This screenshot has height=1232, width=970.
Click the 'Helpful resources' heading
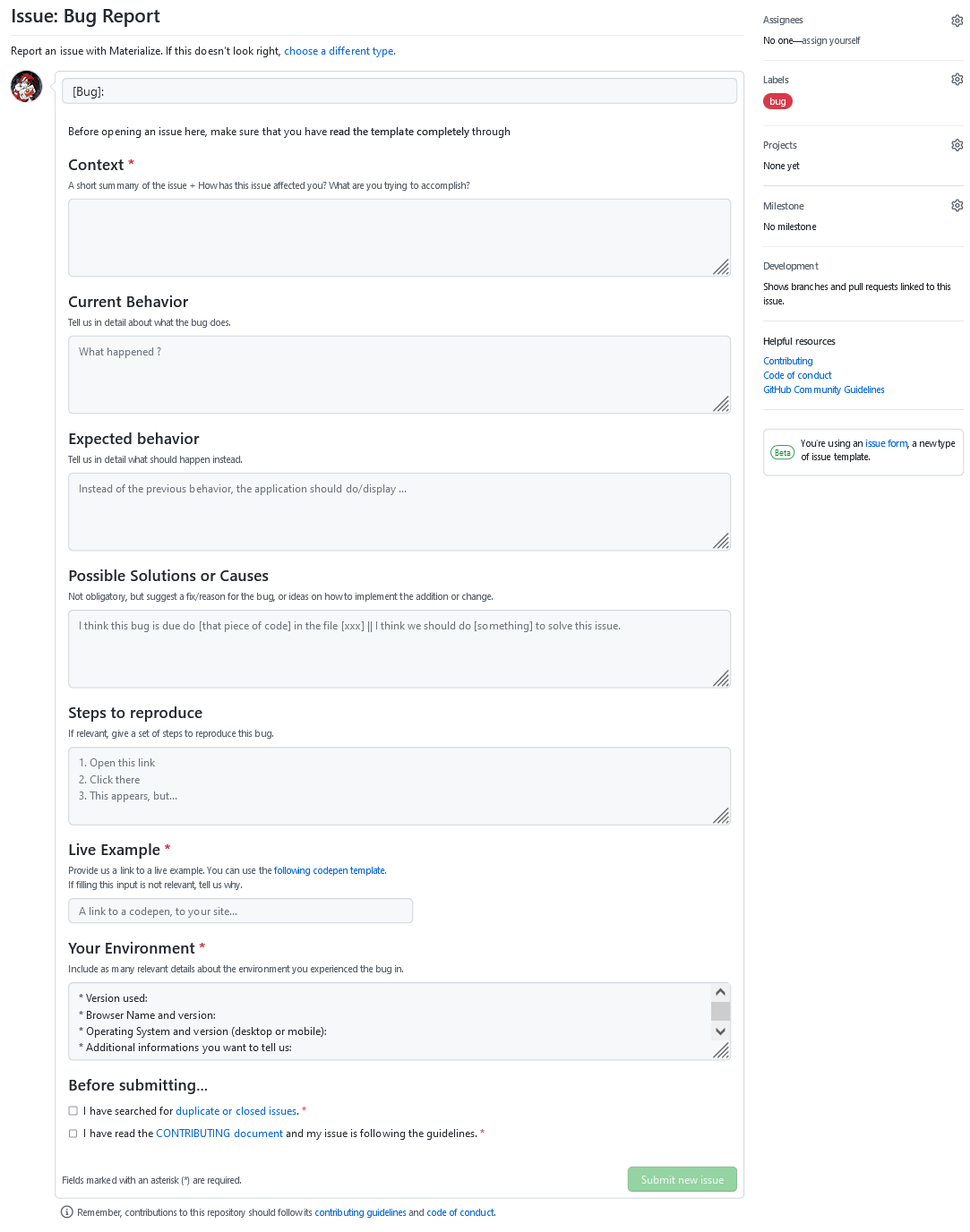(799, 341)
